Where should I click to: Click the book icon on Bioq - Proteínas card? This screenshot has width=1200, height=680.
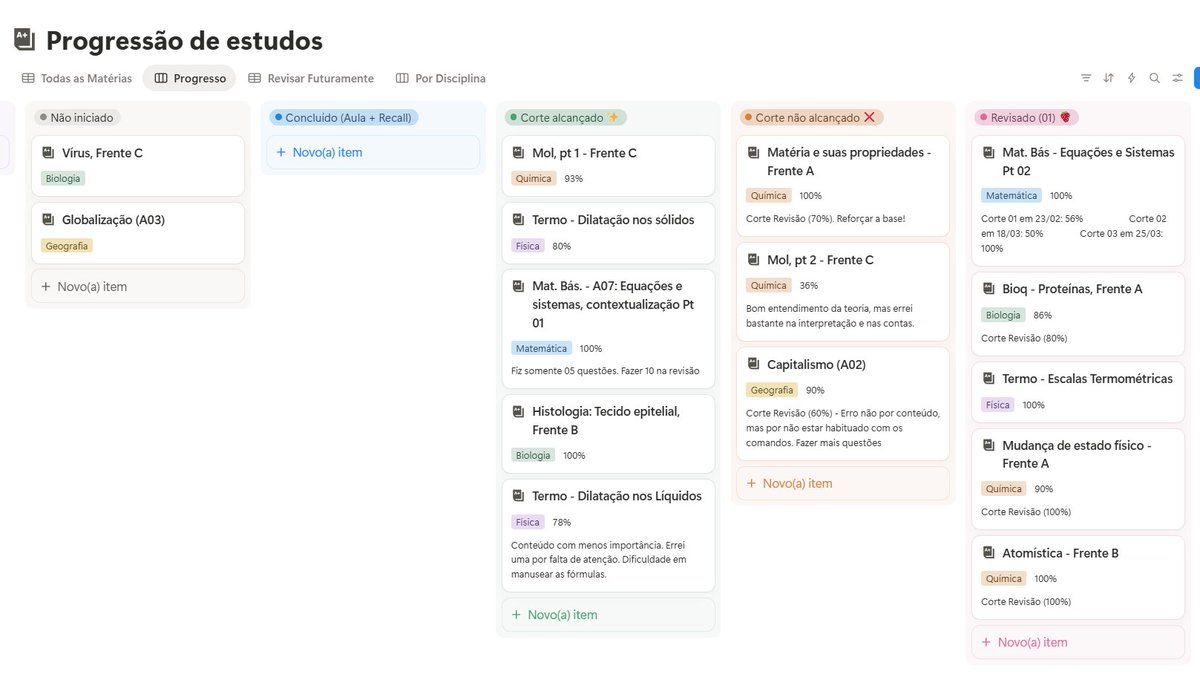[x=988, y=289]
